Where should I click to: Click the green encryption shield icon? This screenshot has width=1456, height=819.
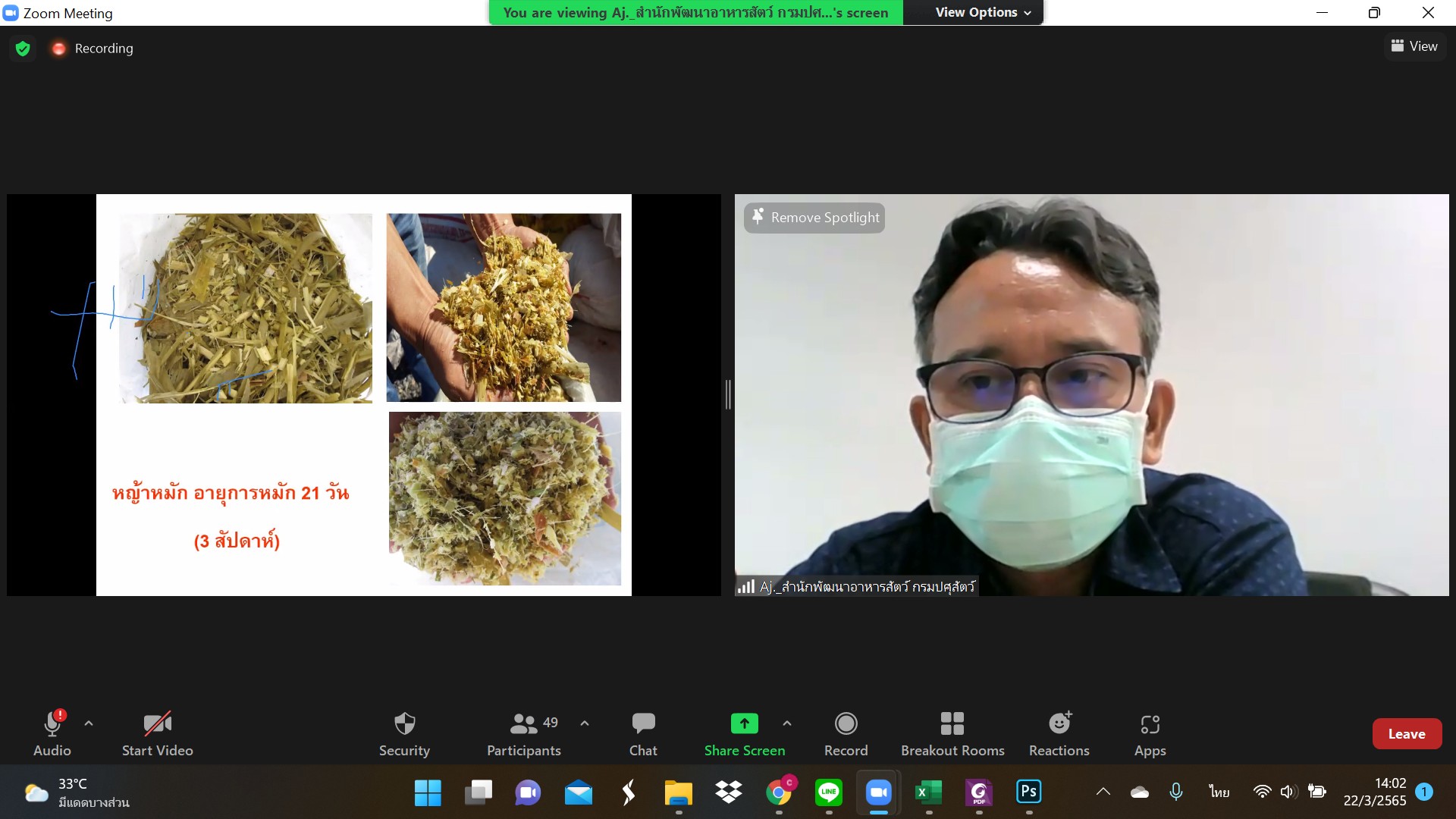(23, 49)
